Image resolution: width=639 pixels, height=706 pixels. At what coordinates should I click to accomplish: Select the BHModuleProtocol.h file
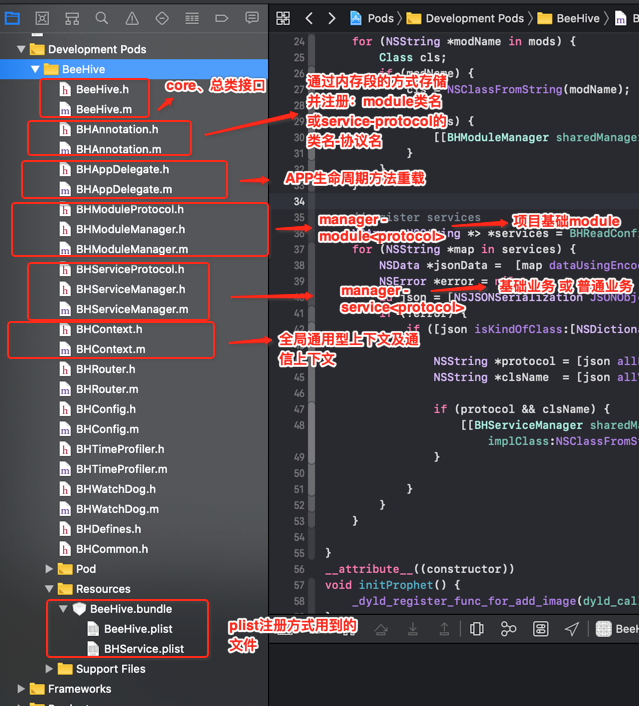(x=122, y=209)
